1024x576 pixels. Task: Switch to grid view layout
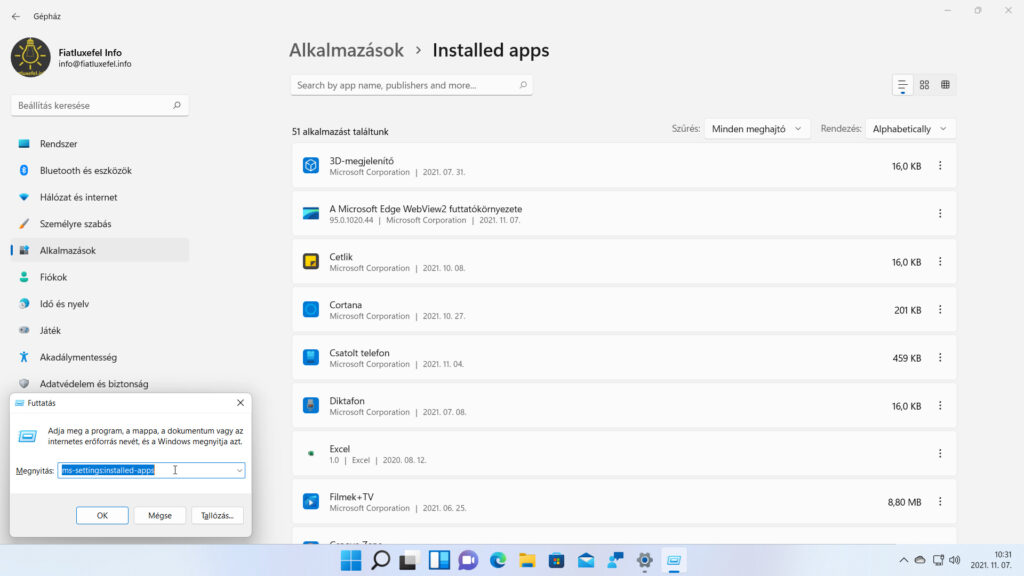(924, 85)
